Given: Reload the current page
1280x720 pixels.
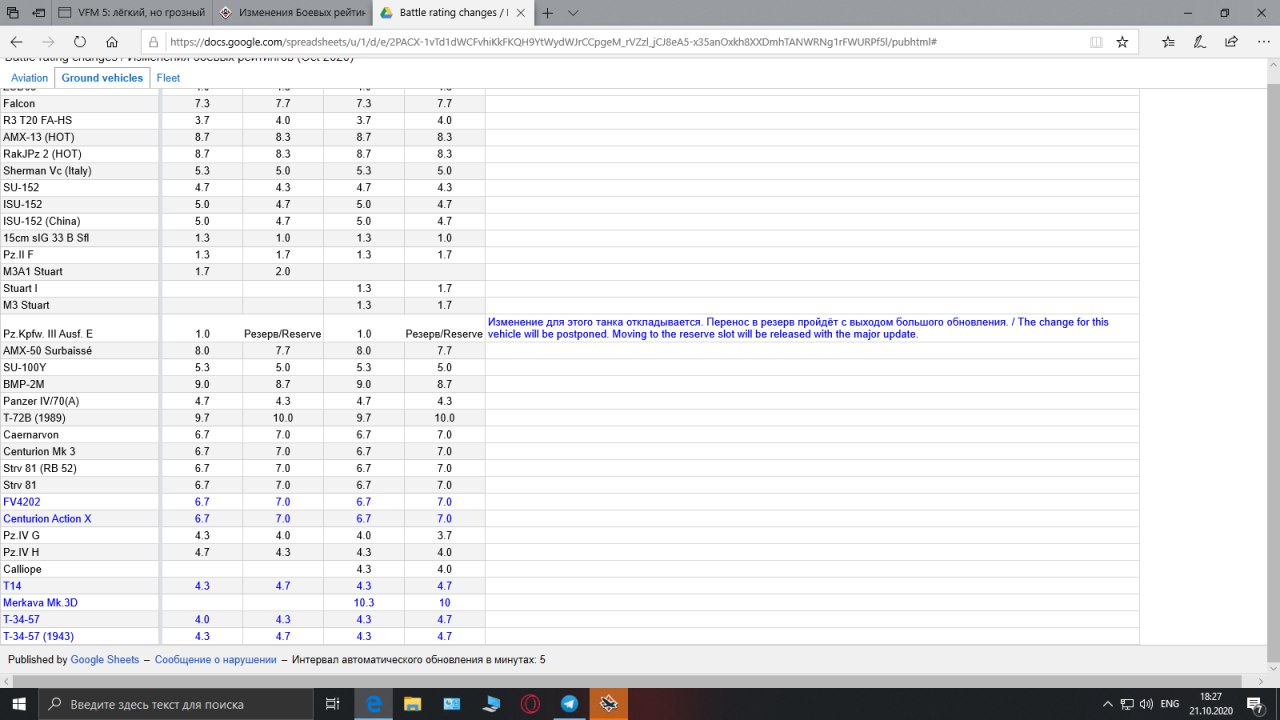Looking at the screenshot, I should pos(80,42).
